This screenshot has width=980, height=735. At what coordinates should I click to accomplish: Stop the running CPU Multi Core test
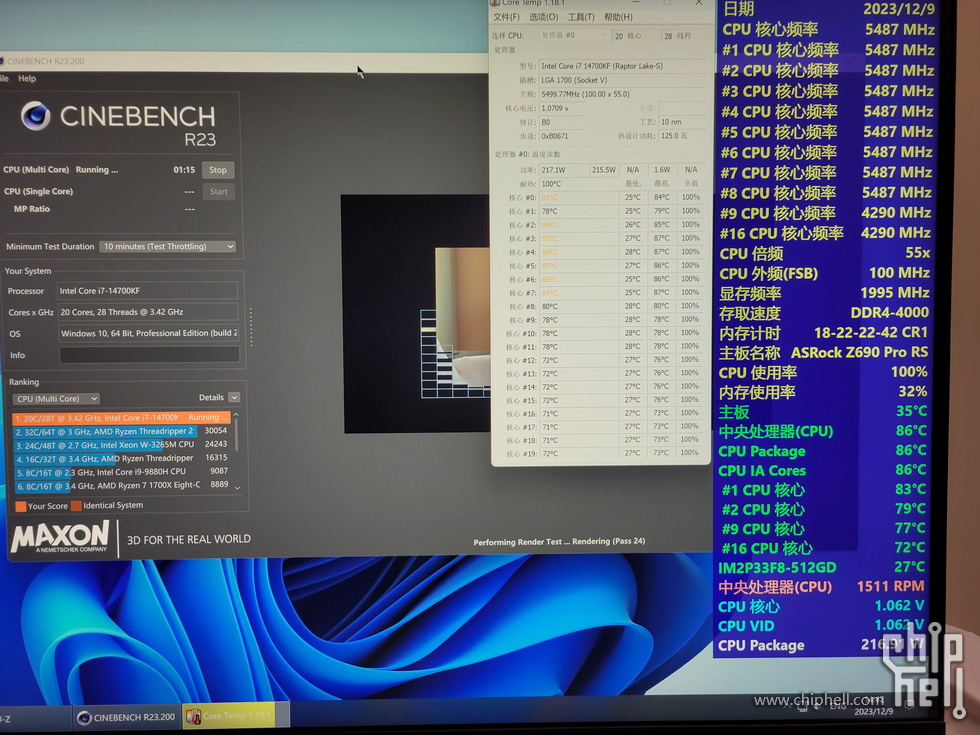(x=218, y=170)
